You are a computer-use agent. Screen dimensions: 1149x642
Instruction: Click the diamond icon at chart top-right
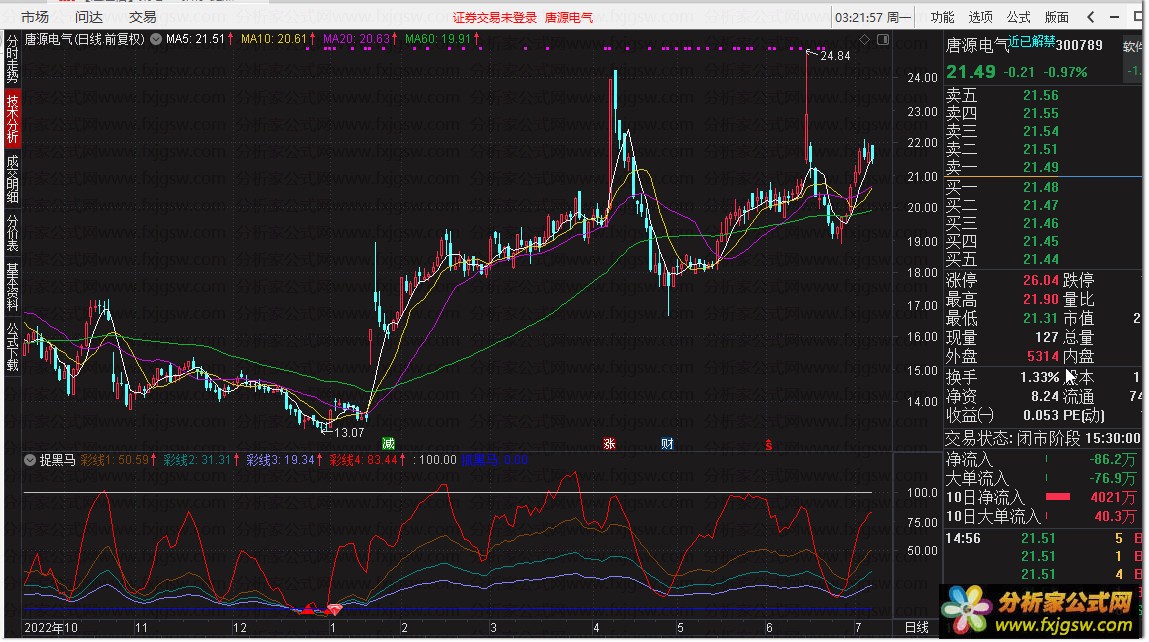tap(865, 40)
